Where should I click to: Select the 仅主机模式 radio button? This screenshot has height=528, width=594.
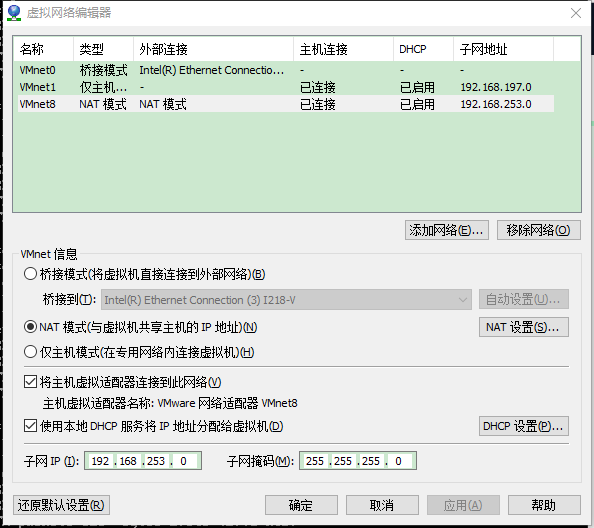(30, 352)
